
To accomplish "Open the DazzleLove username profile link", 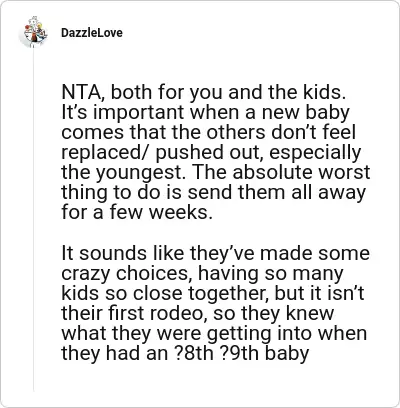I will coord(92,33).
